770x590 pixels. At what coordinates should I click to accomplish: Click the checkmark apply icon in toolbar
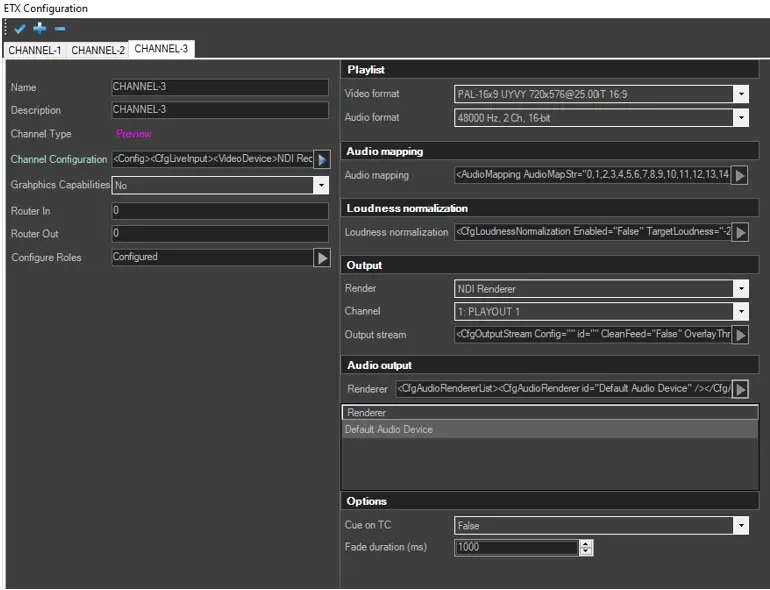tap(20, 29)
